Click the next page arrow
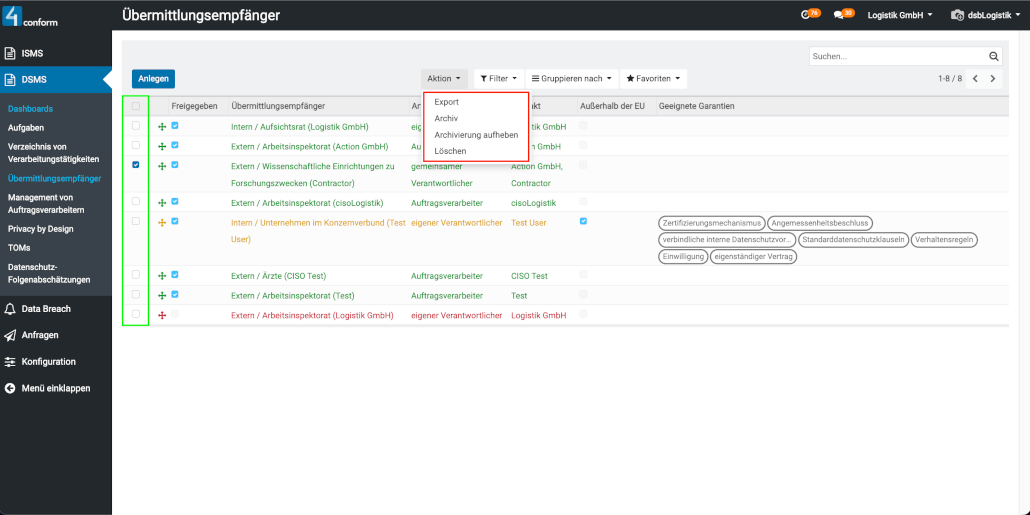1030x515 pixels. [993, 79]
